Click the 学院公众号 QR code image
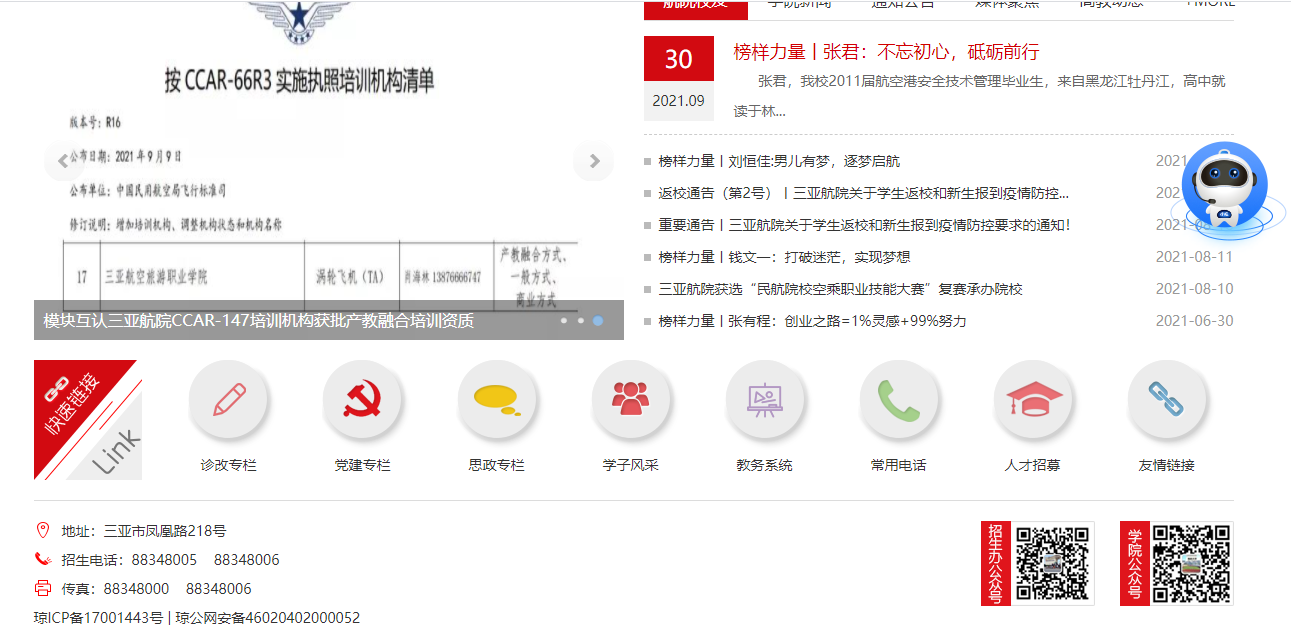 (x=1190, y=563)
